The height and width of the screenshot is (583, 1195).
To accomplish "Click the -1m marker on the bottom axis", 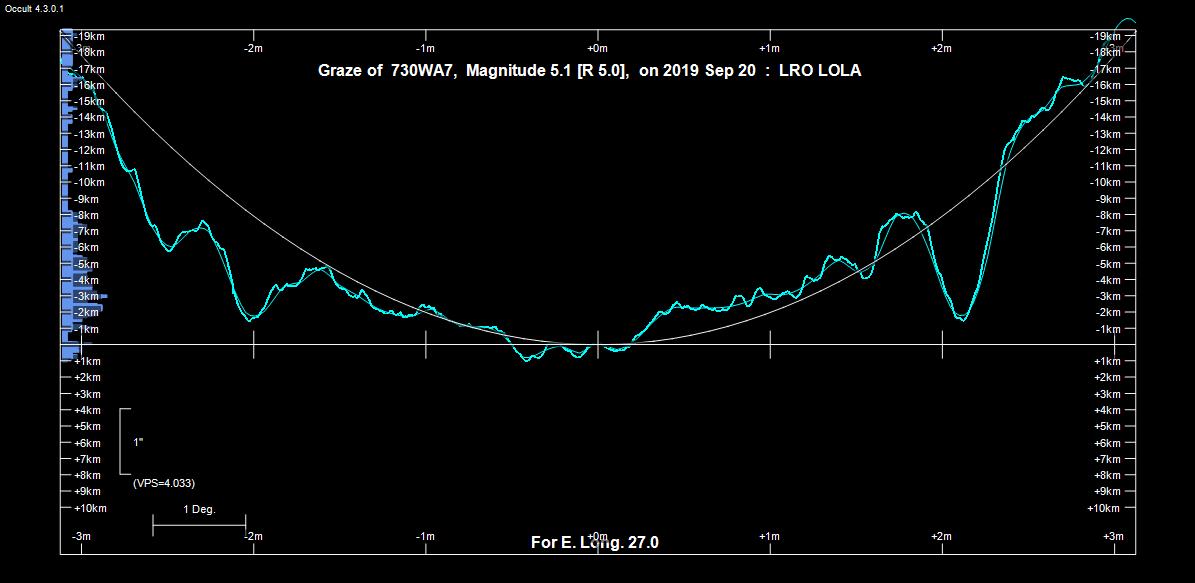I will [x=425, y=537].
